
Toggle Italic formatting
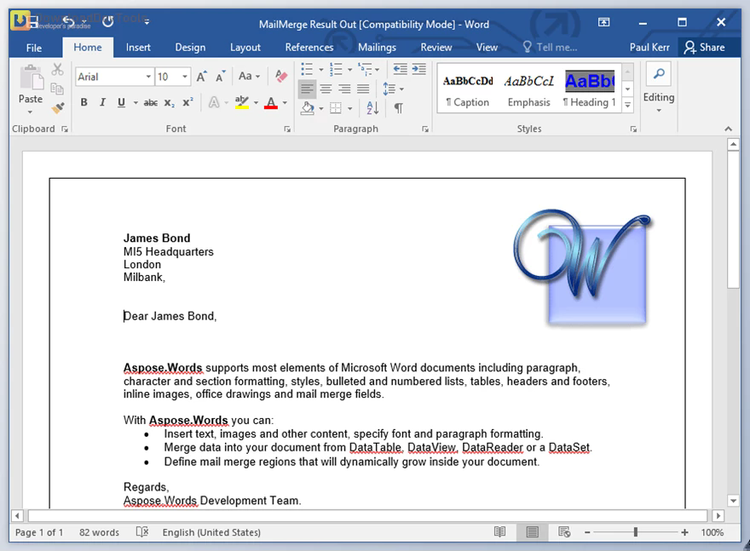(x=102, y=102)
